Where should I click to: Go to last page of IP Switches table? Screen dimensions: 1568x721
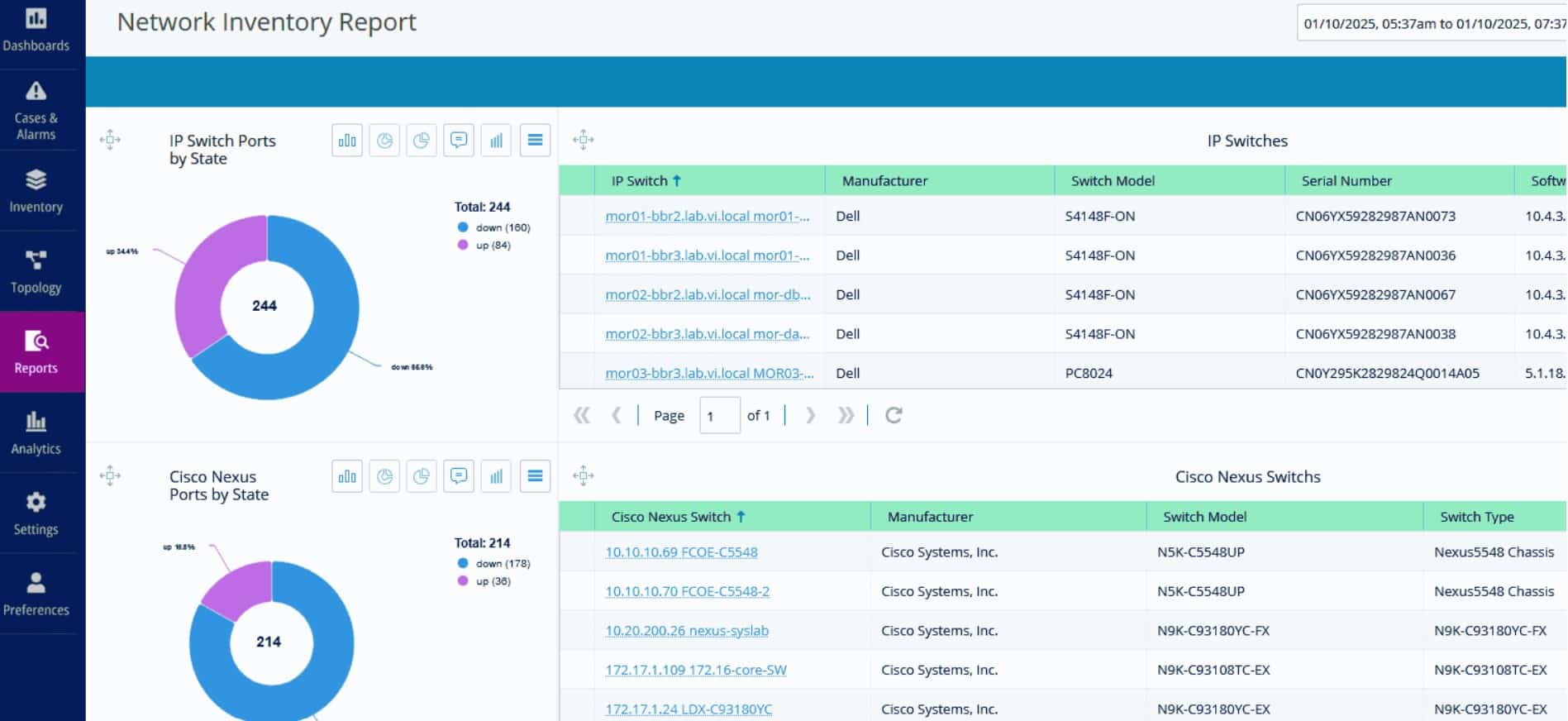click(846, 415)
